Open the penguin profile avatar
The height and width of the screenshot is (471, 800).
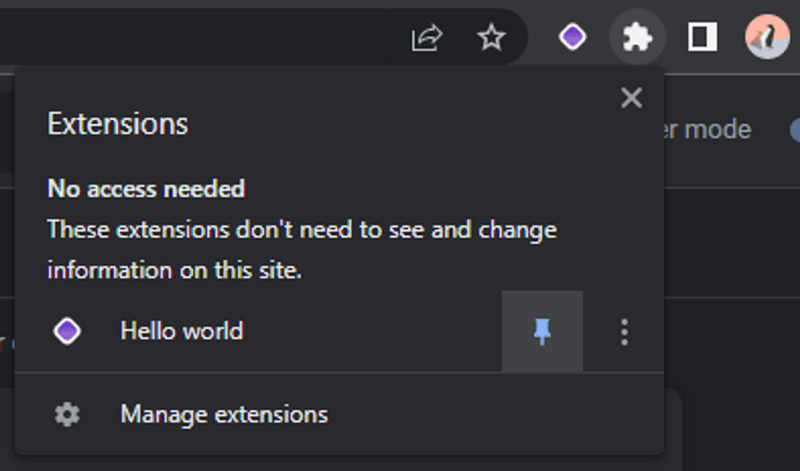[x=767, y=37]
